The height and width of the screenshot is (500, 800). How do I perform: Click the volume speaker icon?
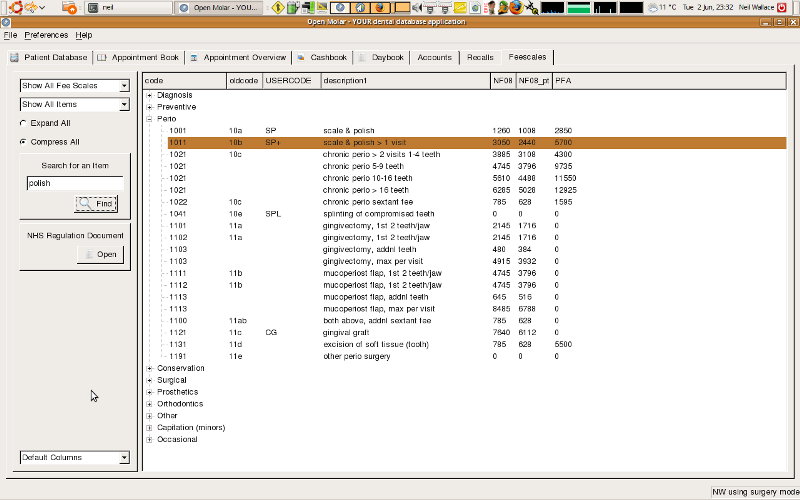417,7
